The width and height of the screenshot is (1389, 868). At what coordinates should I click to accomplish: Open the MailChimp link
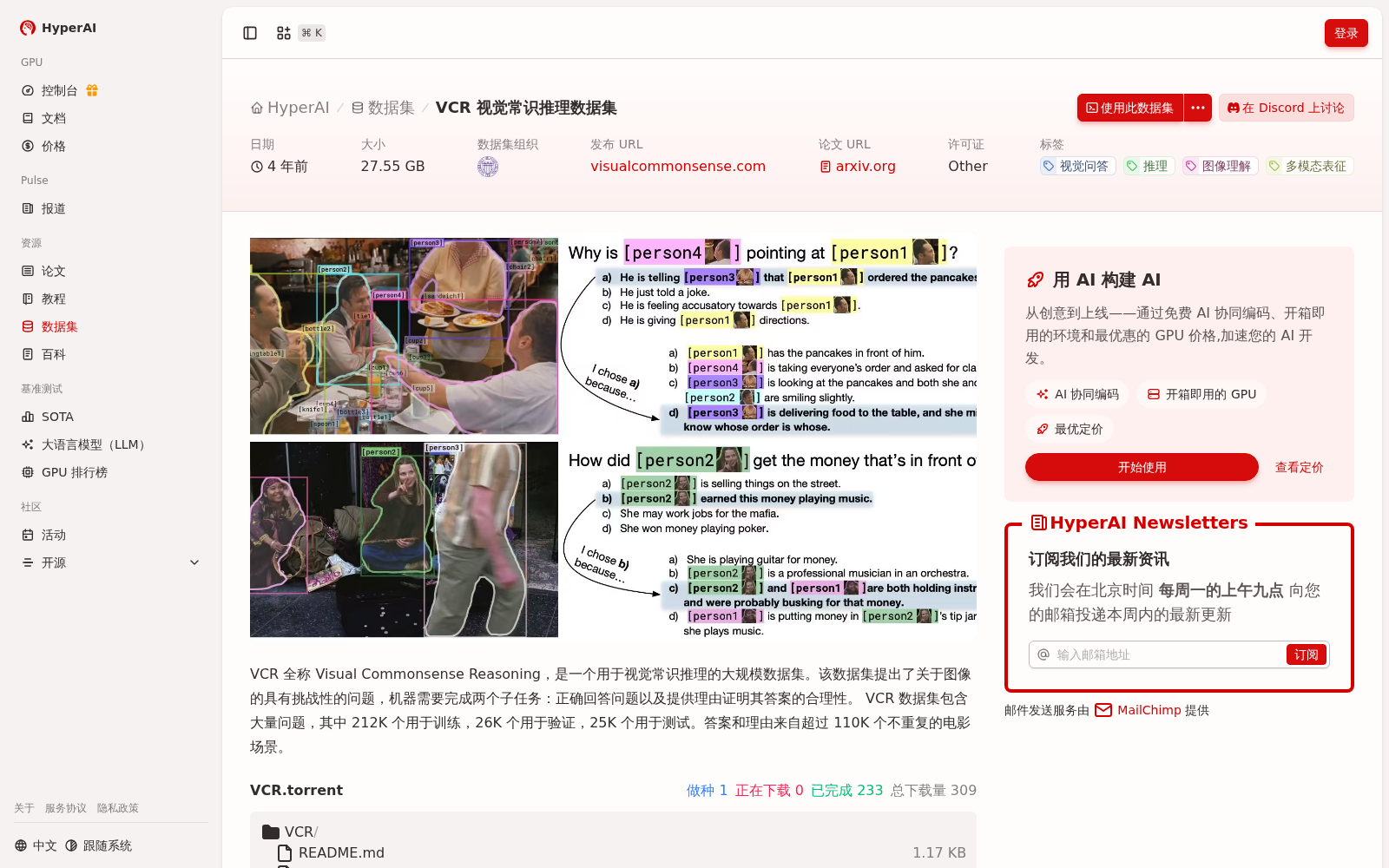tap(1138, 710)
